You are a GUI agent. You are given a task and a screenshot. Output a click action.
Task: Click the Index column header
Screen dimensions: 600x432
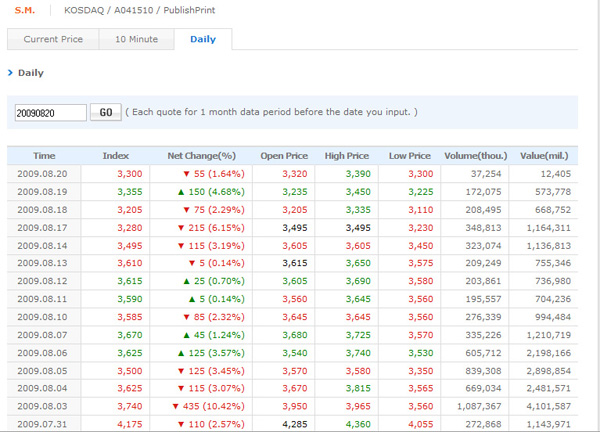(116, 156)
